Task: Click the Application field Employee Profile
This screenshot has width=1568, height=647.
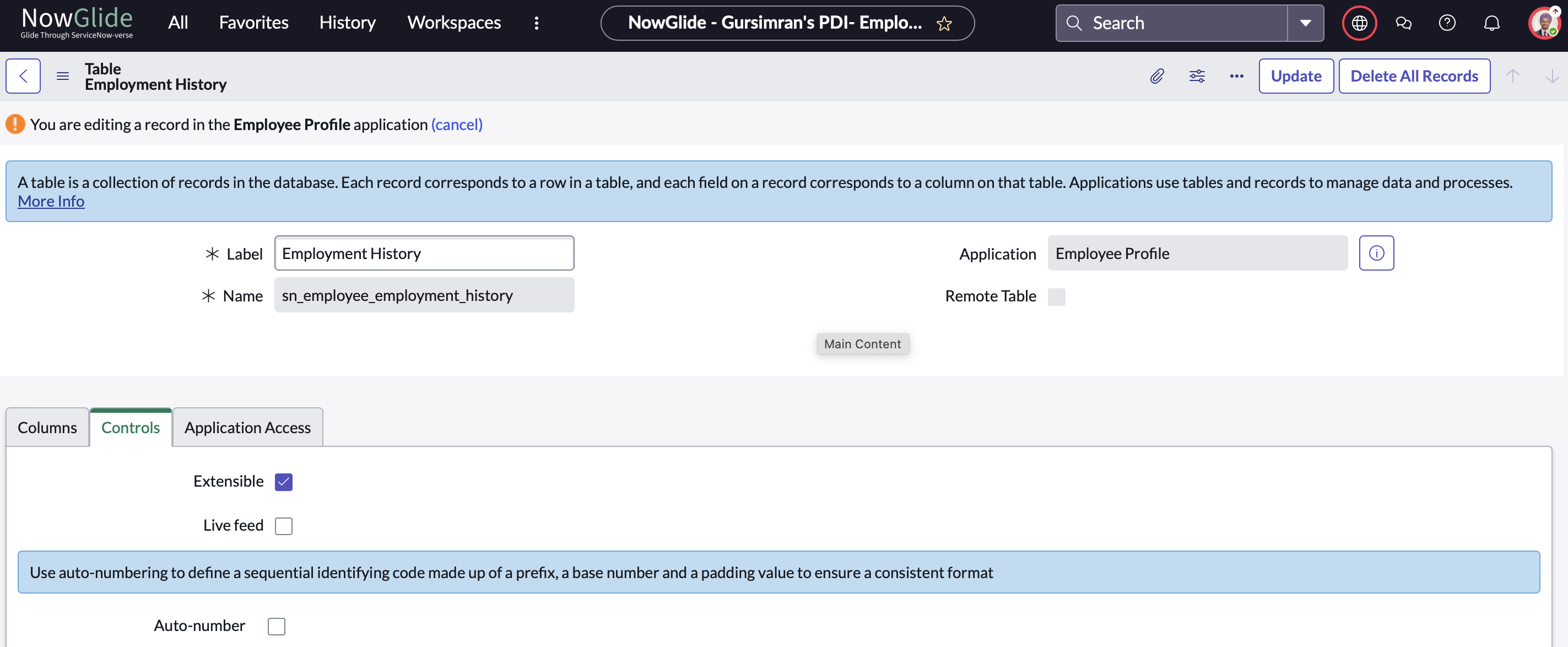Action: click(x=1197, y=253)
